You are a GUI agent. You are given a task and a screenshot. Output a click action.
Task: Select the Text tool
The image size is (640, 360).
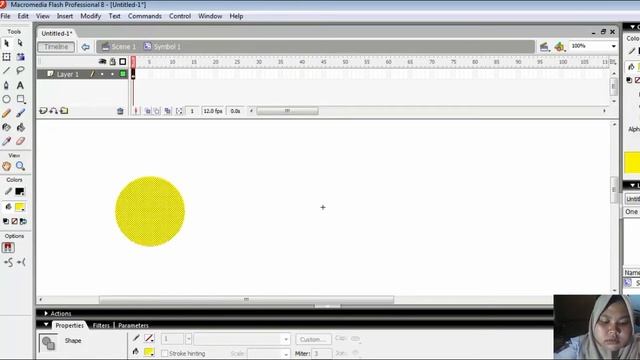coord(20,85)
